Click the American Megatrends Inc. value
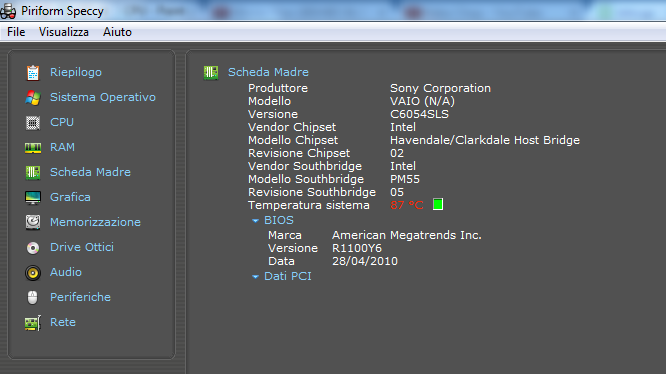The width and height of the screenshot is (666, 374). tap(407, 235)
